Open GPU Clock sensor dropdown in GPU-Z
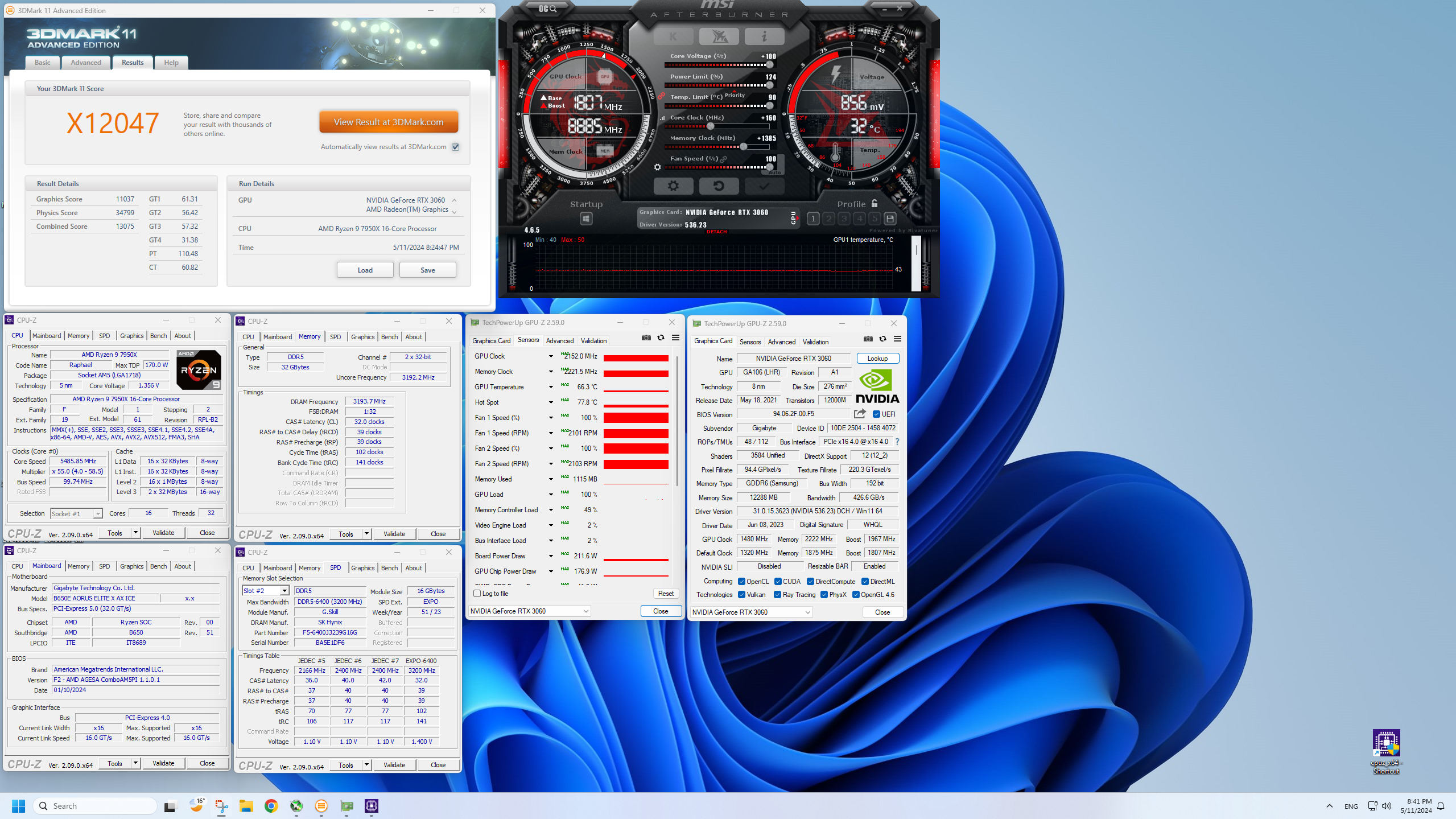Viewport: 1456px width, 819px height. 551,356
